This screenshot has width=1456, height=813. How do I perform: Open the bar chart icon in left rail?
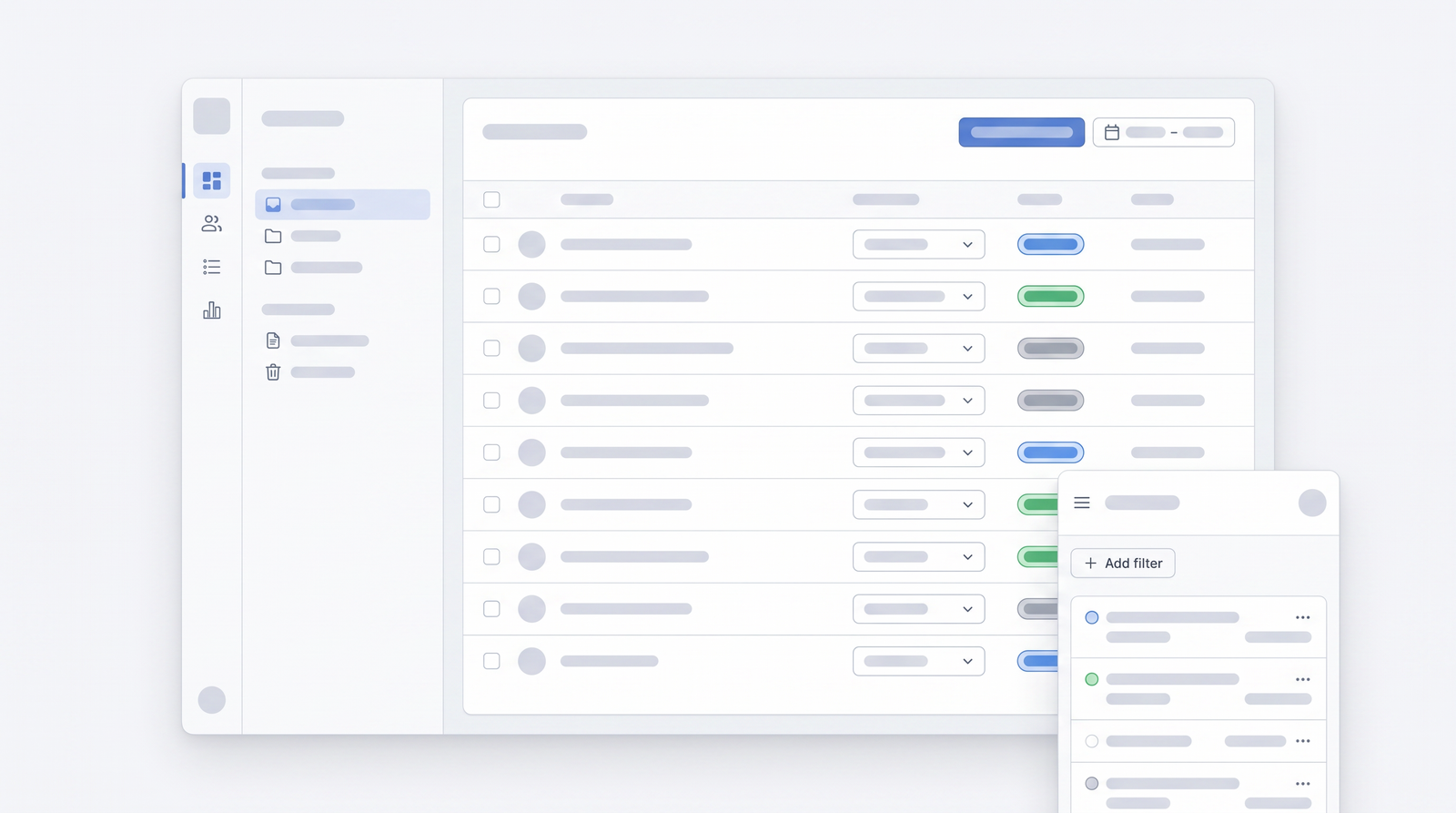pos(211,310)
